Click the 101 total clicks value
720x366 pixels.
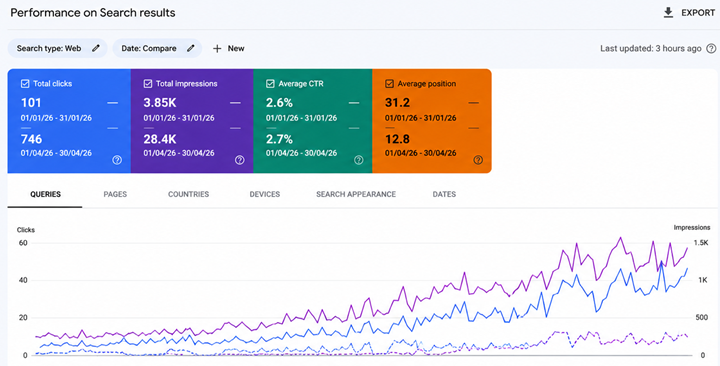point(31,103)
